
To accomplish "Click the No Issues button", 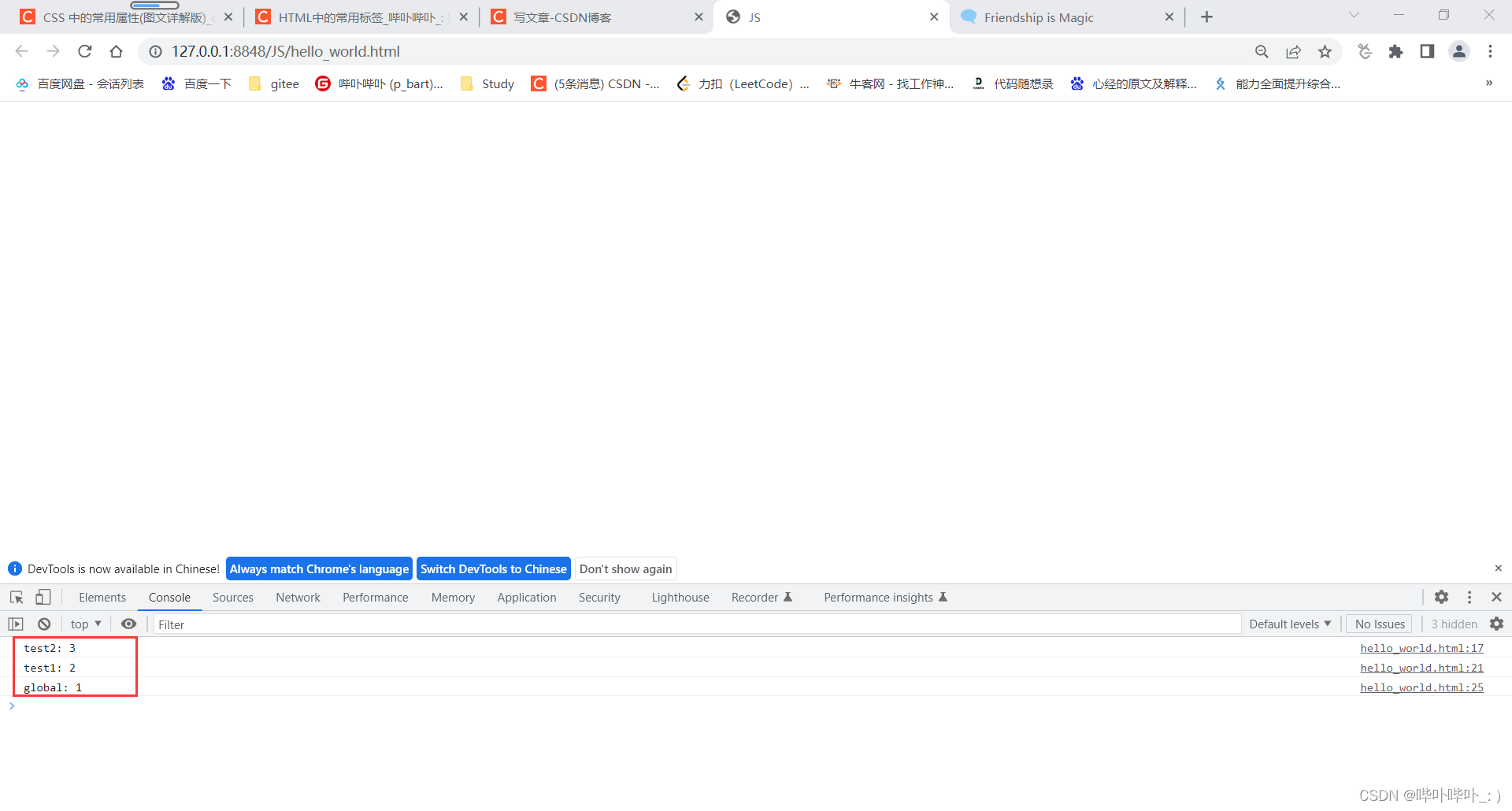I will (1380, 624).
